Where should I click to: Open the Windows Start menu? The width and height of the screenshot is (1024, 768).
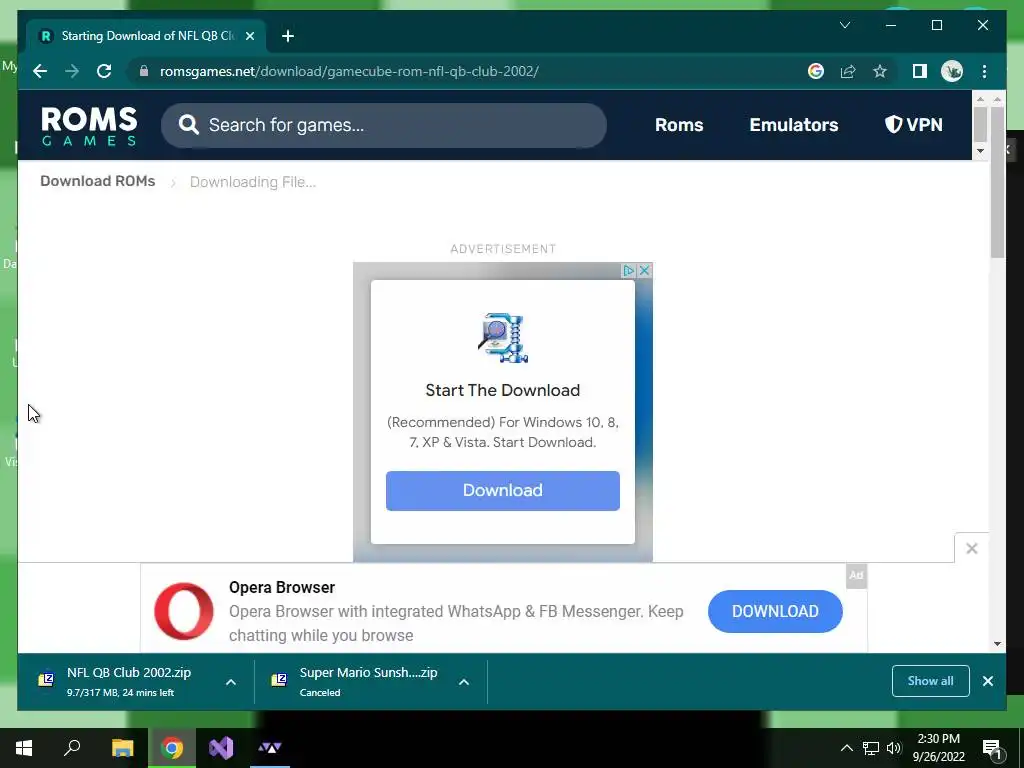click(x=24, y=748)
